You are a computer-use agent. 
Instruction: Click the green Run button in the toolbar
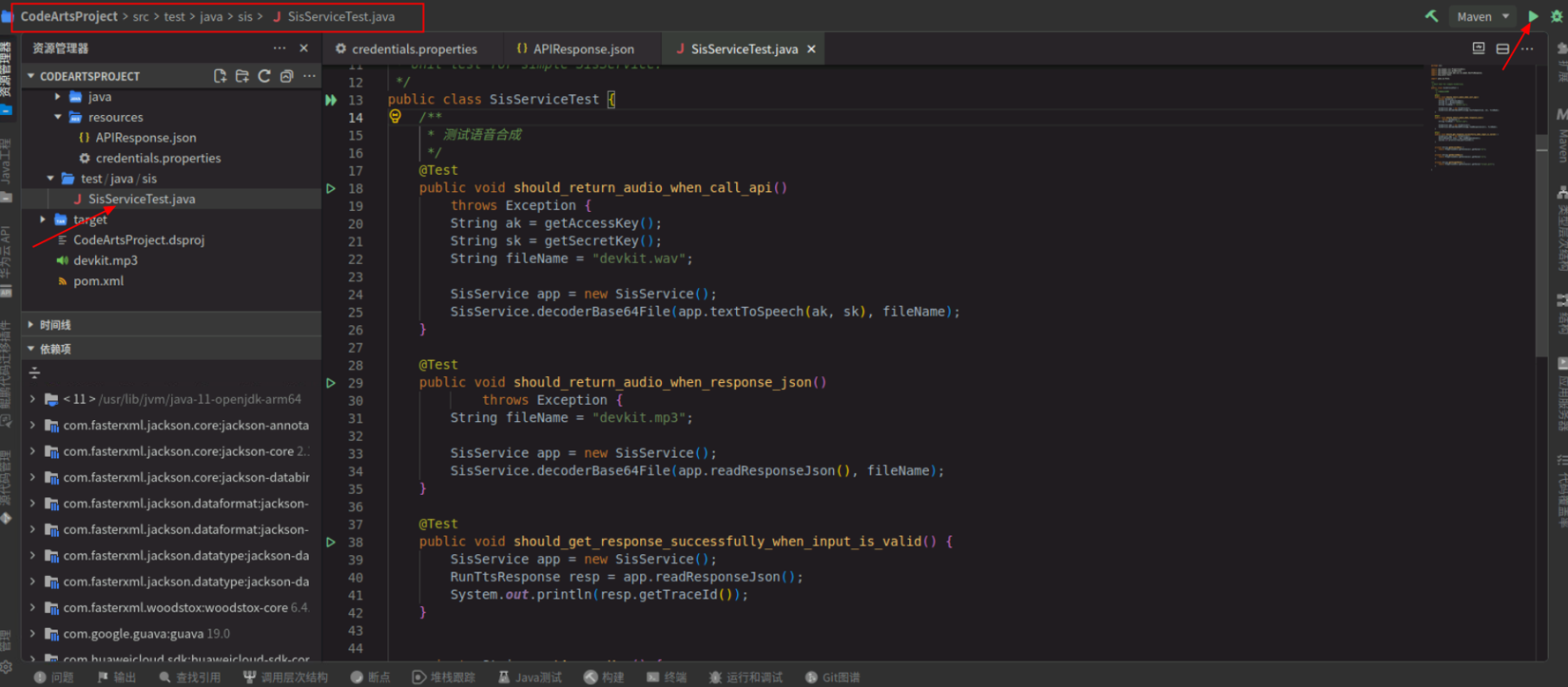[1533, 16]
